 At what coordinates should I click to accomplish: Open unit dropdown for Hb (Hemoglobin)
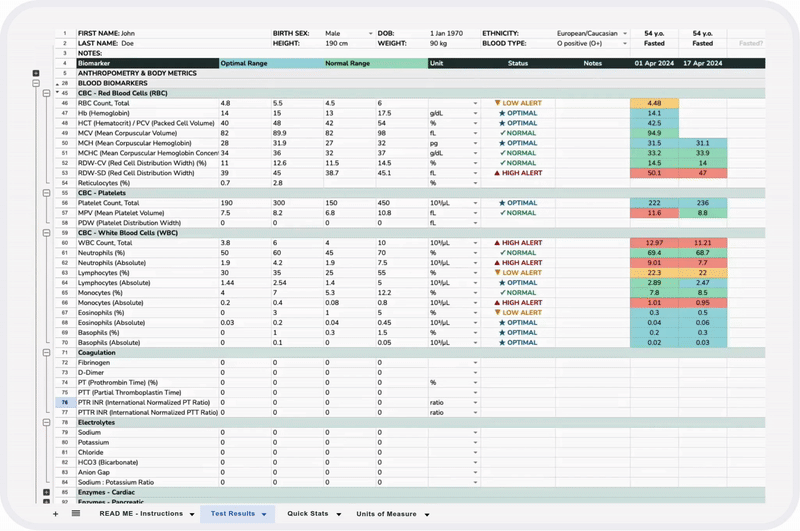click(475, 113)
